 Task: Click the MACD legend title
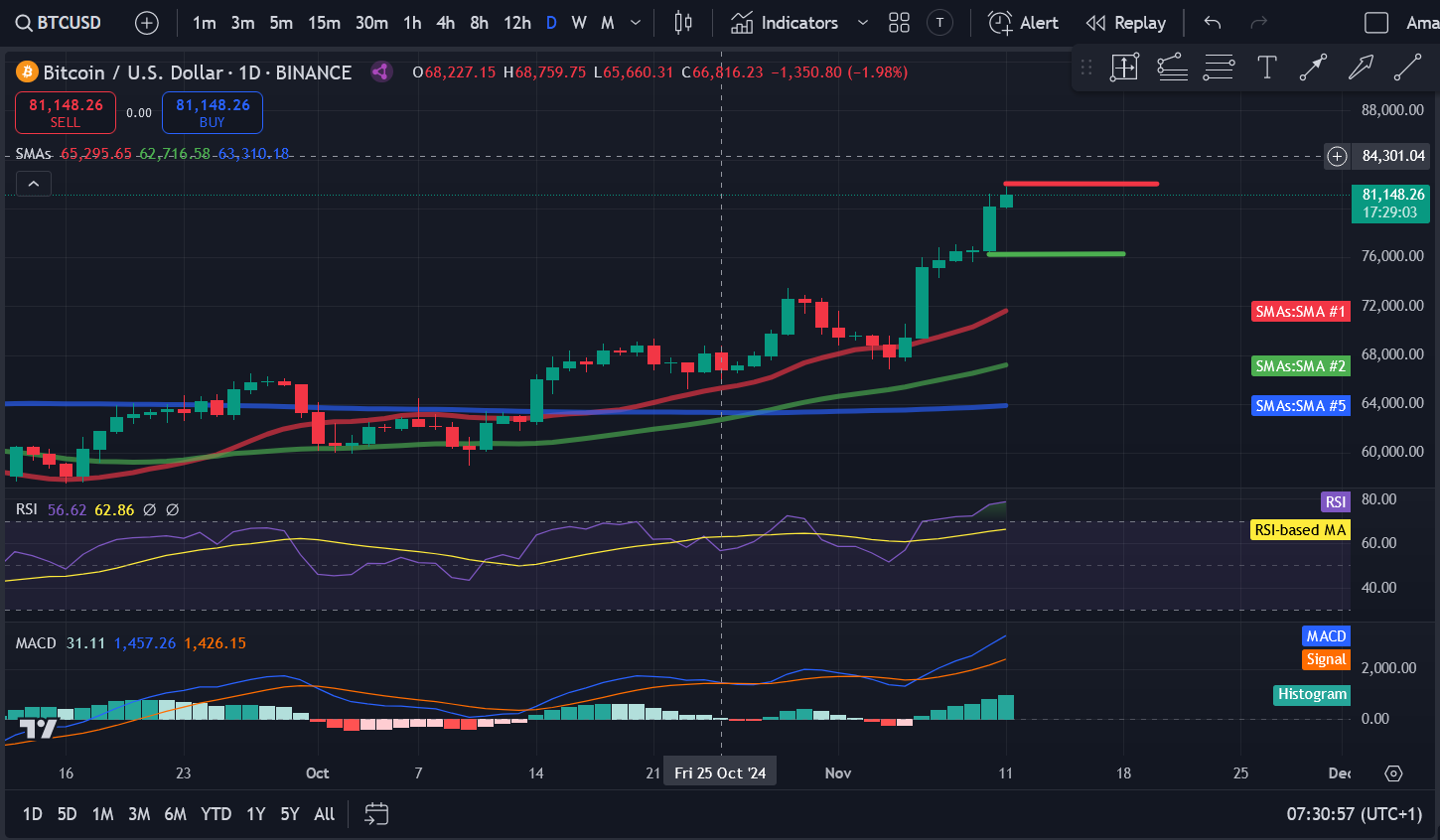pyautogui.click(x=36, y=643)
